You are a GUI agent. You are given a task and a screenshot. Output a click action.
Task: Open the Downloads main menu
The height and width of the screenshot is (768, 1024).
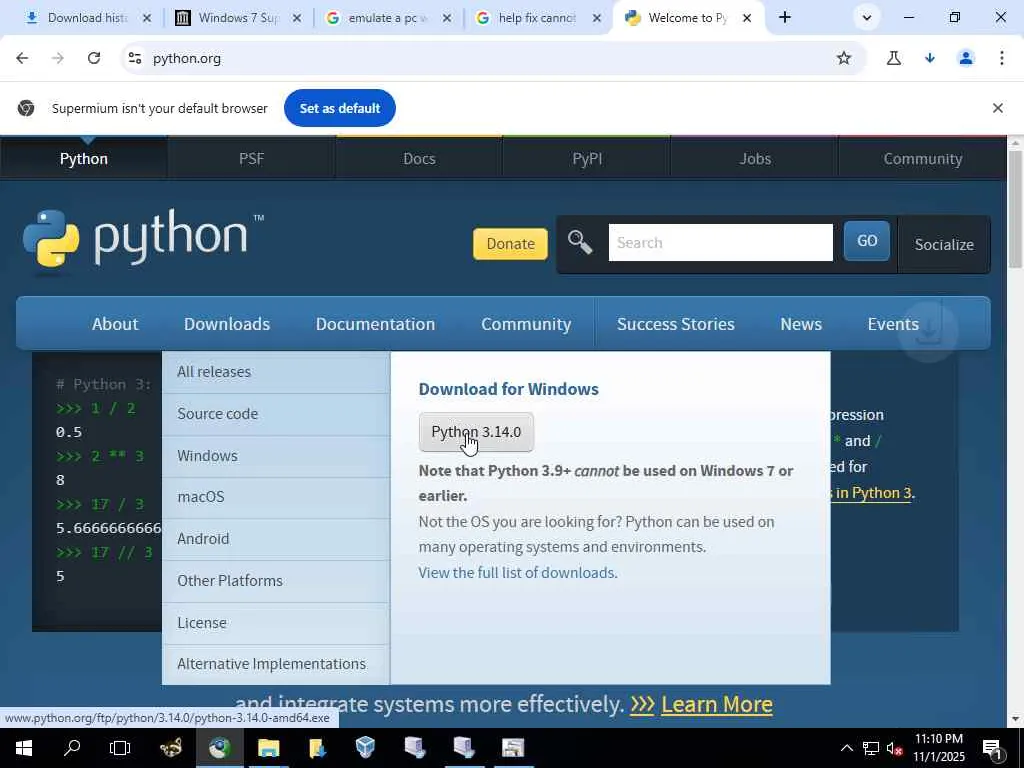click(227, 324)
